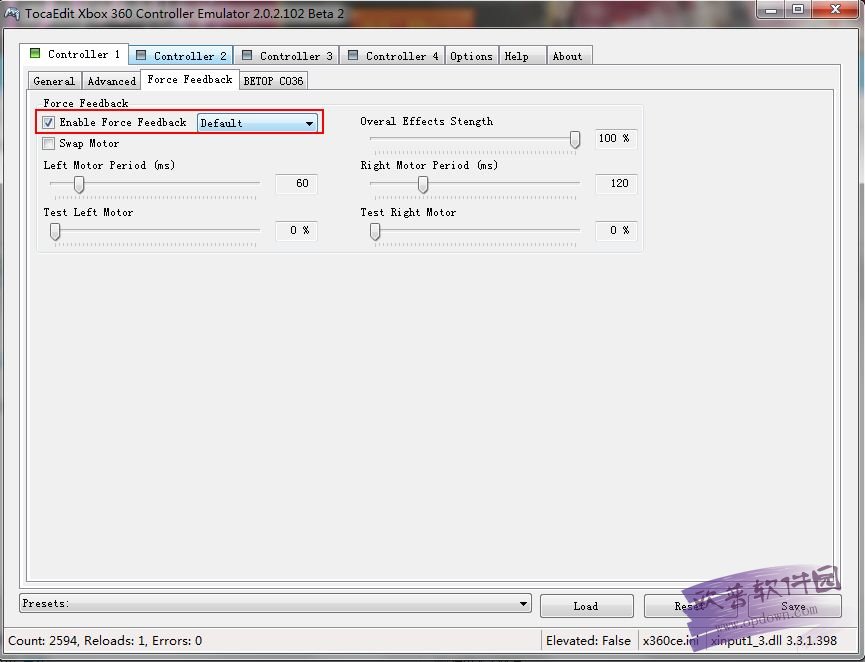
Task: Click the Controller 3 status square icon
Action: click(247, 56)
